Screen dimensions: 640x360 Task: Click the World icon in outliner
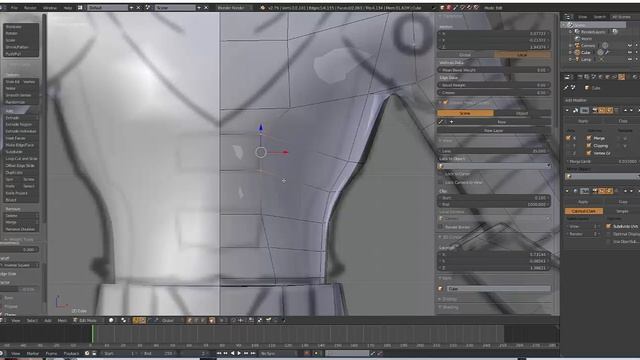point(577,38)
